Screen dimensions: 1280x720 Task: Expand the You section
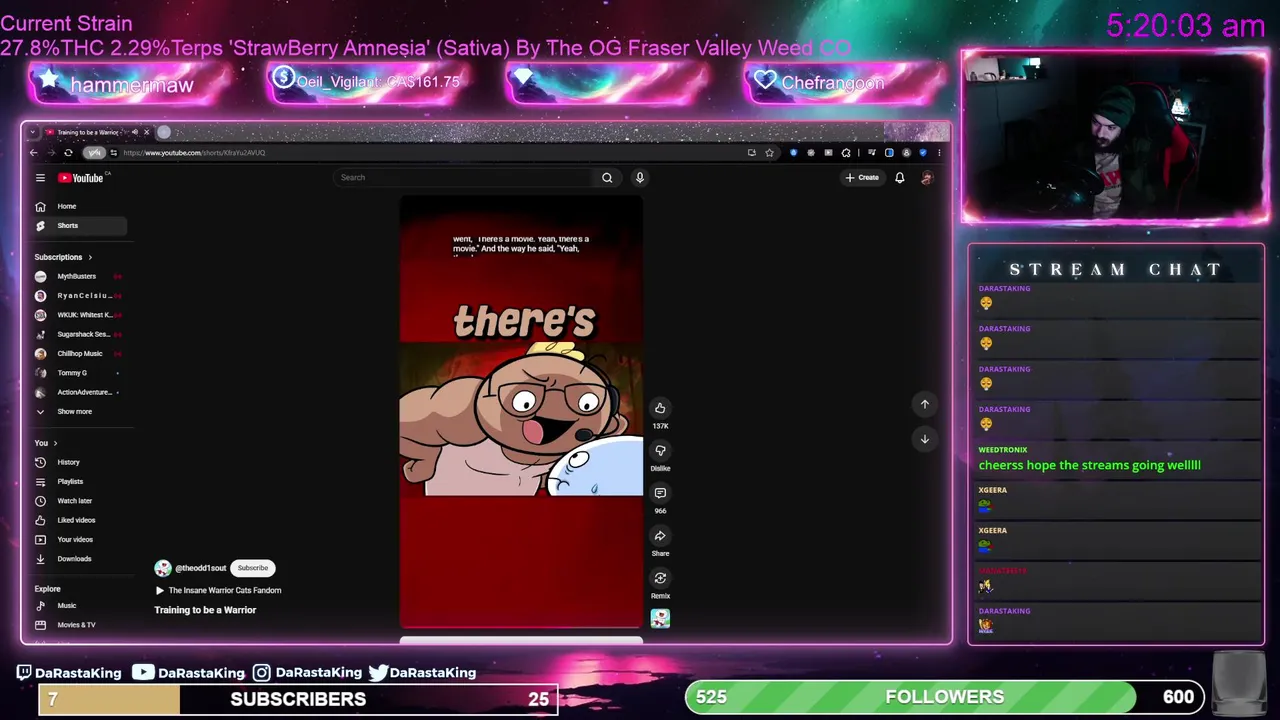pyautogui.click(x=46, y=443)
